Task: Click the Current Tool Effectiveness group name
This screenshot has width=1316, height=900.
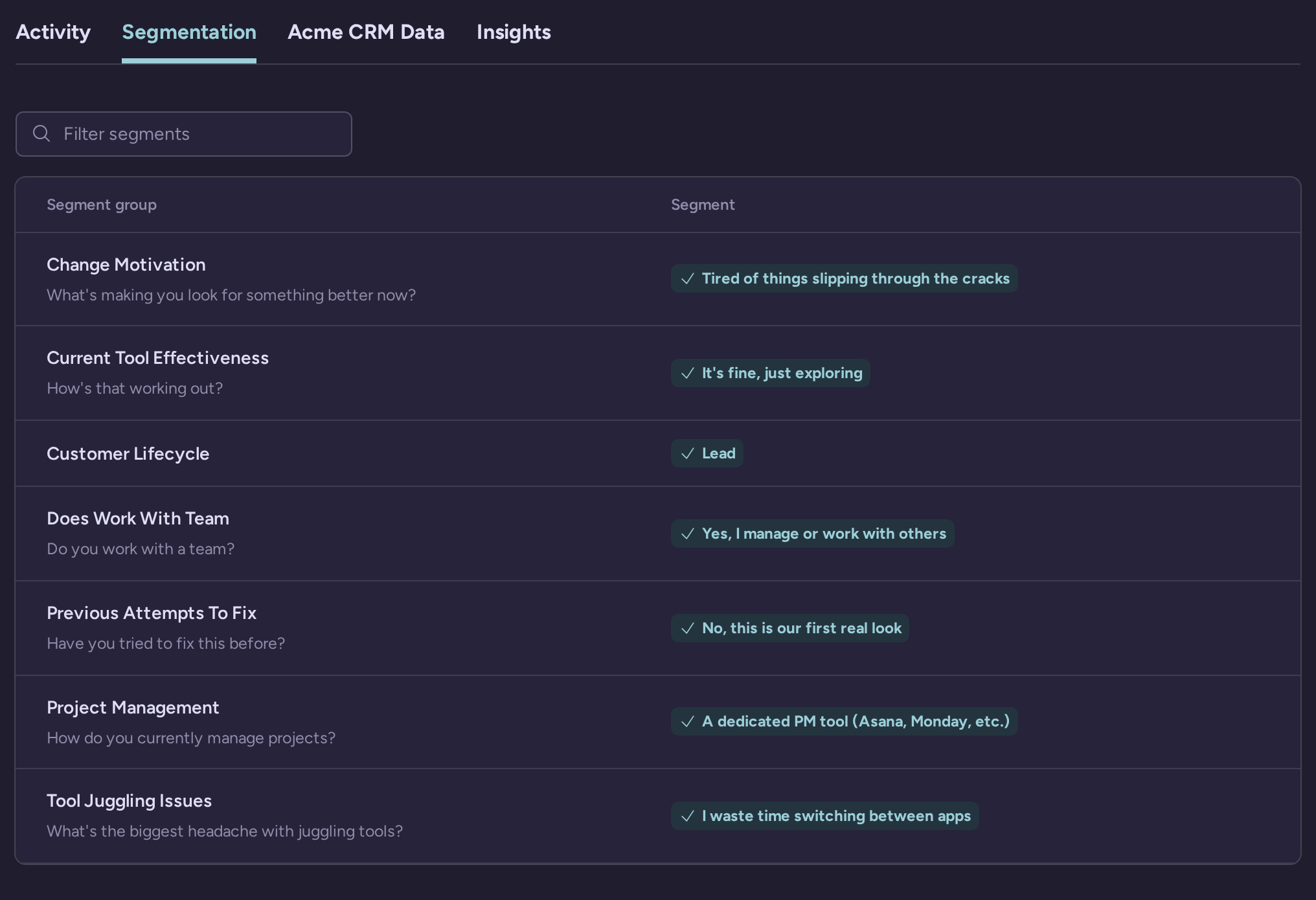Action: click(x=157, y=358)
